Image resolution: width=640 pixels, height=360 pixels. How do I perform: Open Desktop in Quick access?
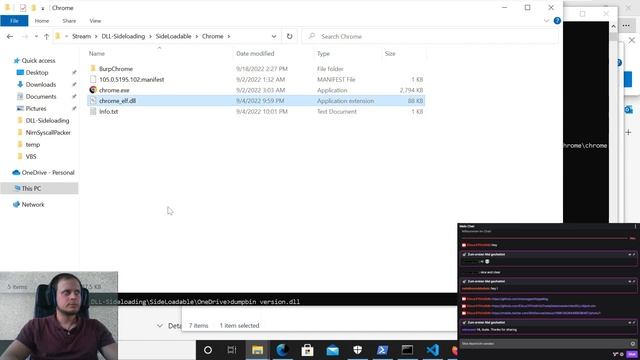pyautogui.click(x=37, y=73)
